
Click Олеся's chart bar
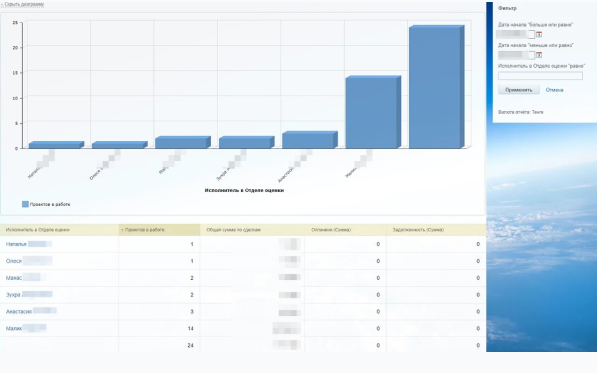point(120,145)
